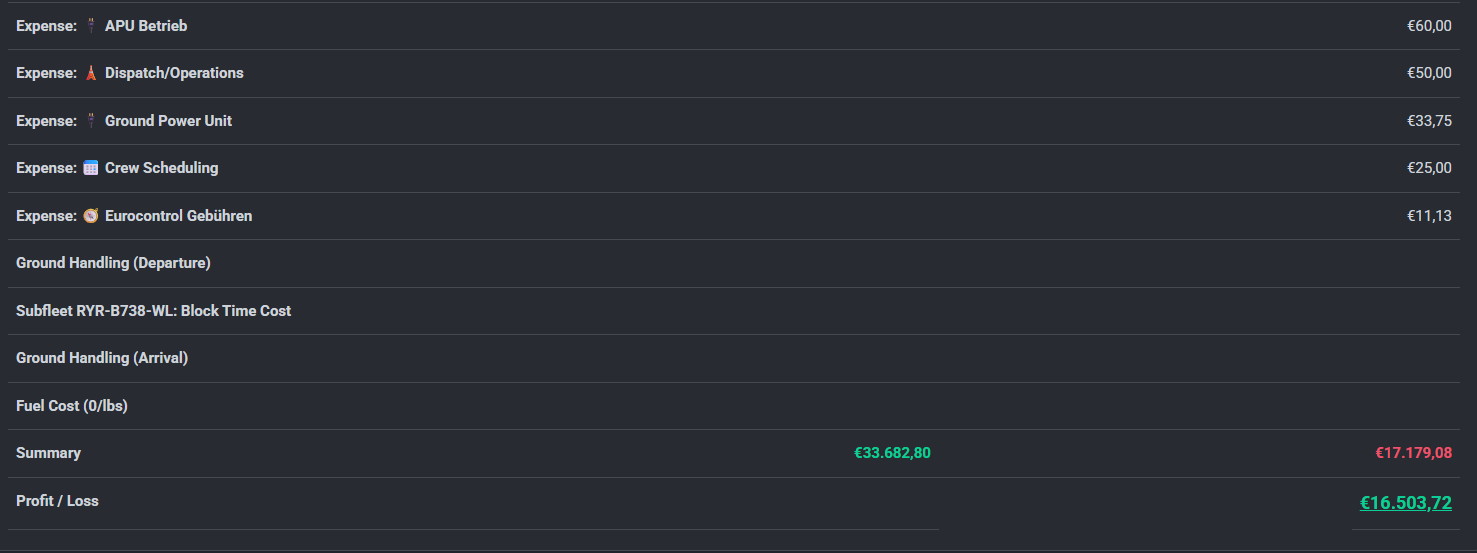
Task: Select the Ground Handling (Arrival) row
Action: 102,358
